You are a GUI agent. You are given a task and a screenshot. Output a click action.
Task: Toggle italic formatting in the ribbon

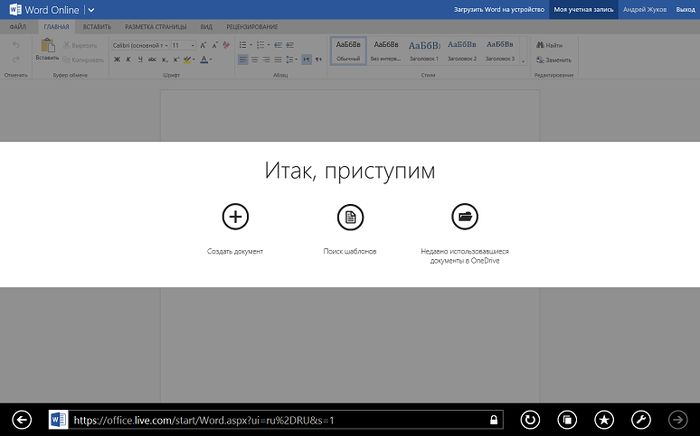tap(128, 60)
